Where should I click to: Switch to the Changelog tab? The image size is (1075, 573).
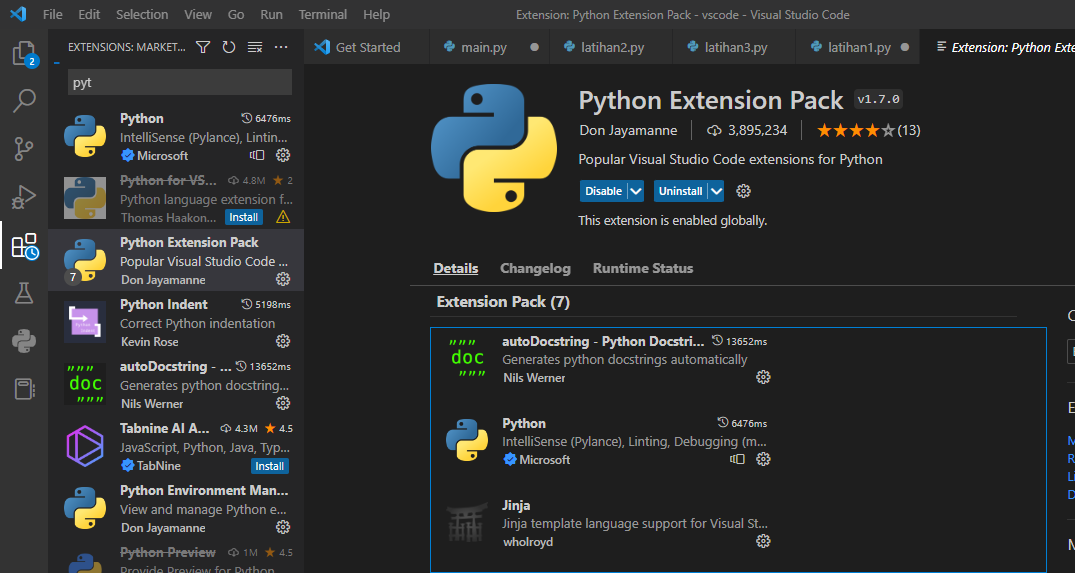click(x=535, y=268)
